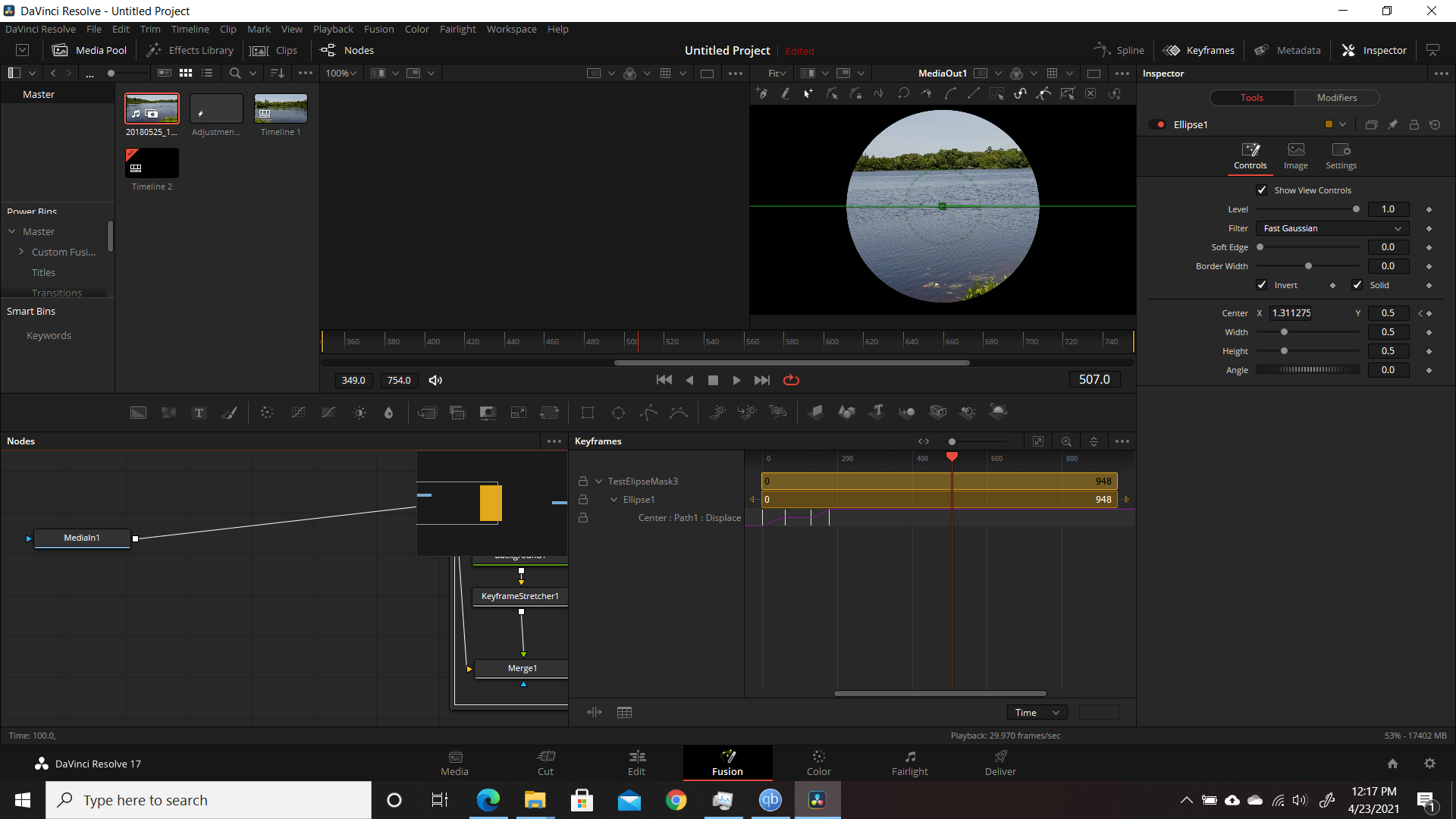Switch to the Modifiers tab
The image size is (1456, 819).
[1336, 98]
